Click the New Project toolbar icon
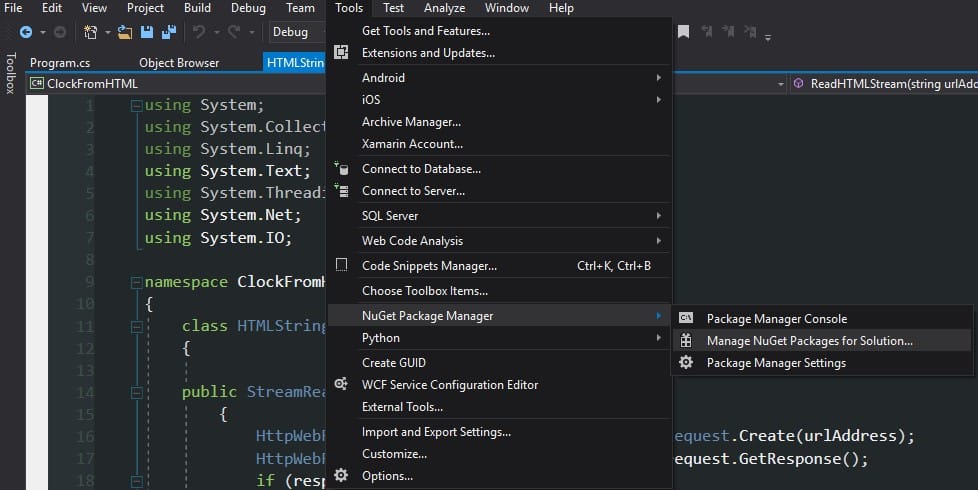The width and height of the screenshot is (978, 490). pyautogui.click(x=90, y=32)
